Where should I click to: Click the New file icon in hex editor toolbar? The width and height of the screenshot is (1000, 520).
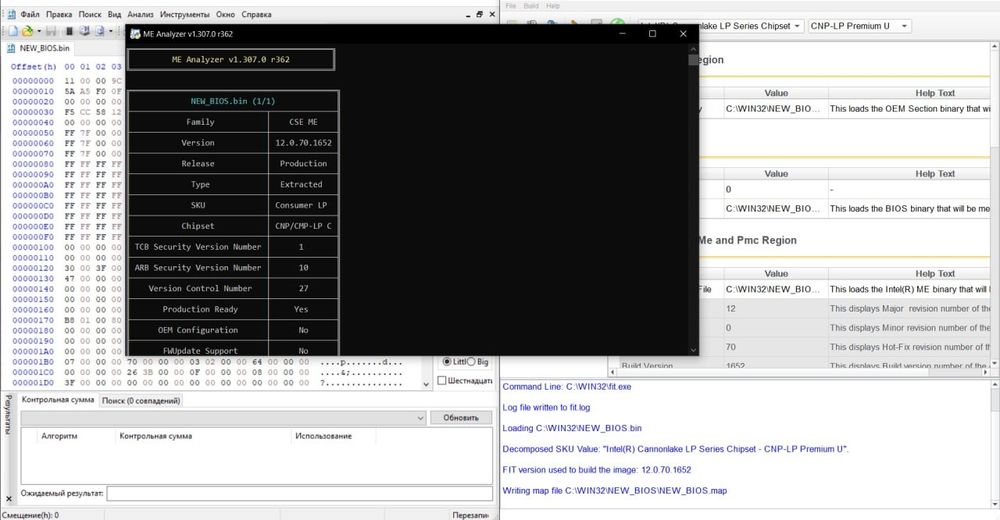tap(13, 31)
